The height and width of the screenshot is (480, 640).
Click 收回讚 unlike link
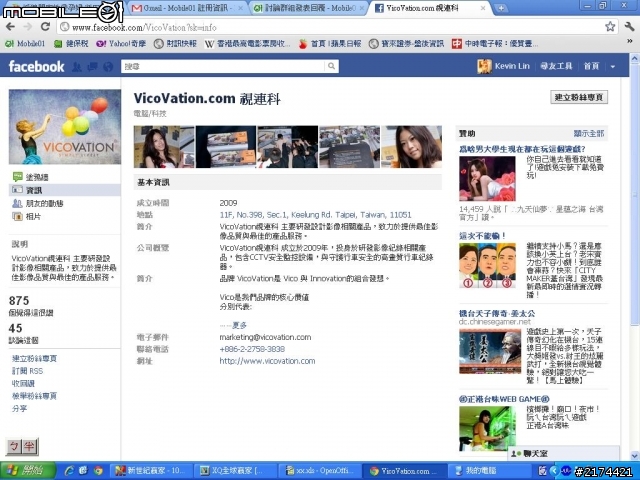tap(23, 383)
